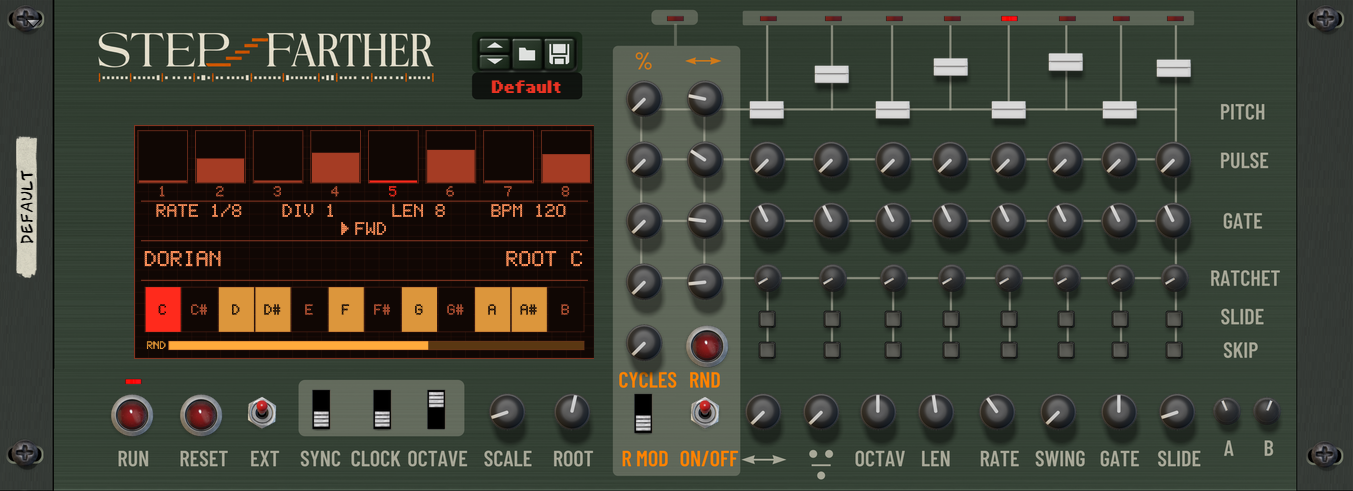Click the bottom RATE knob

tap(999, 412)
